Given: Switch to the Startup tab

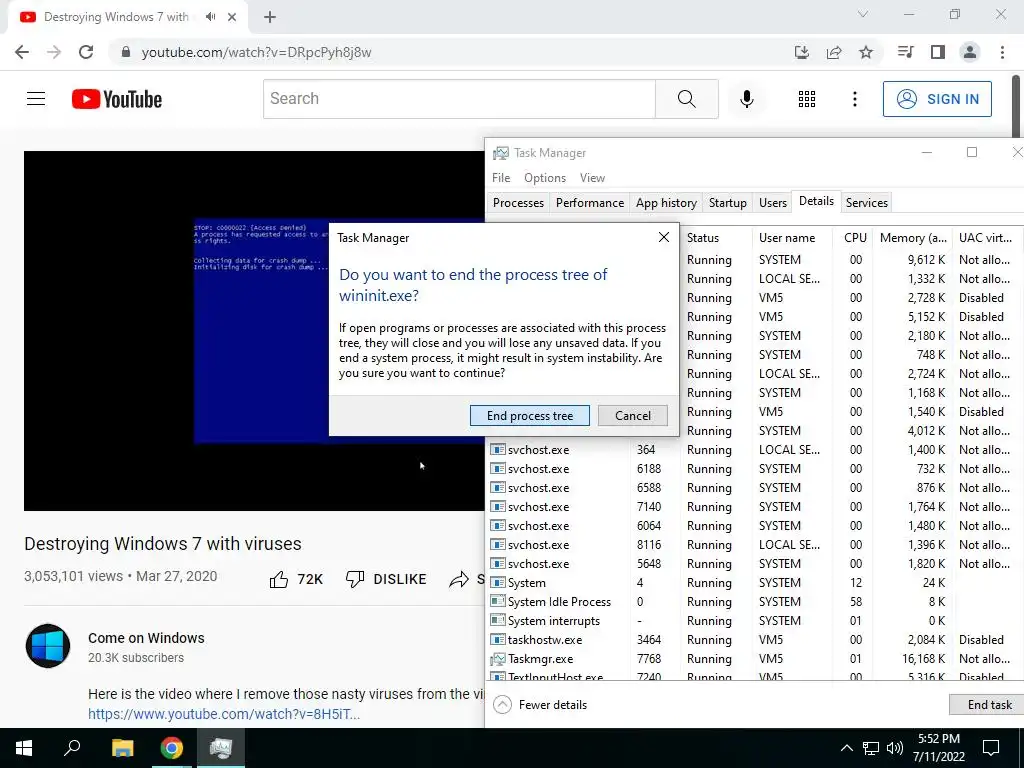Looking at the screenshot, I should 728,202.
